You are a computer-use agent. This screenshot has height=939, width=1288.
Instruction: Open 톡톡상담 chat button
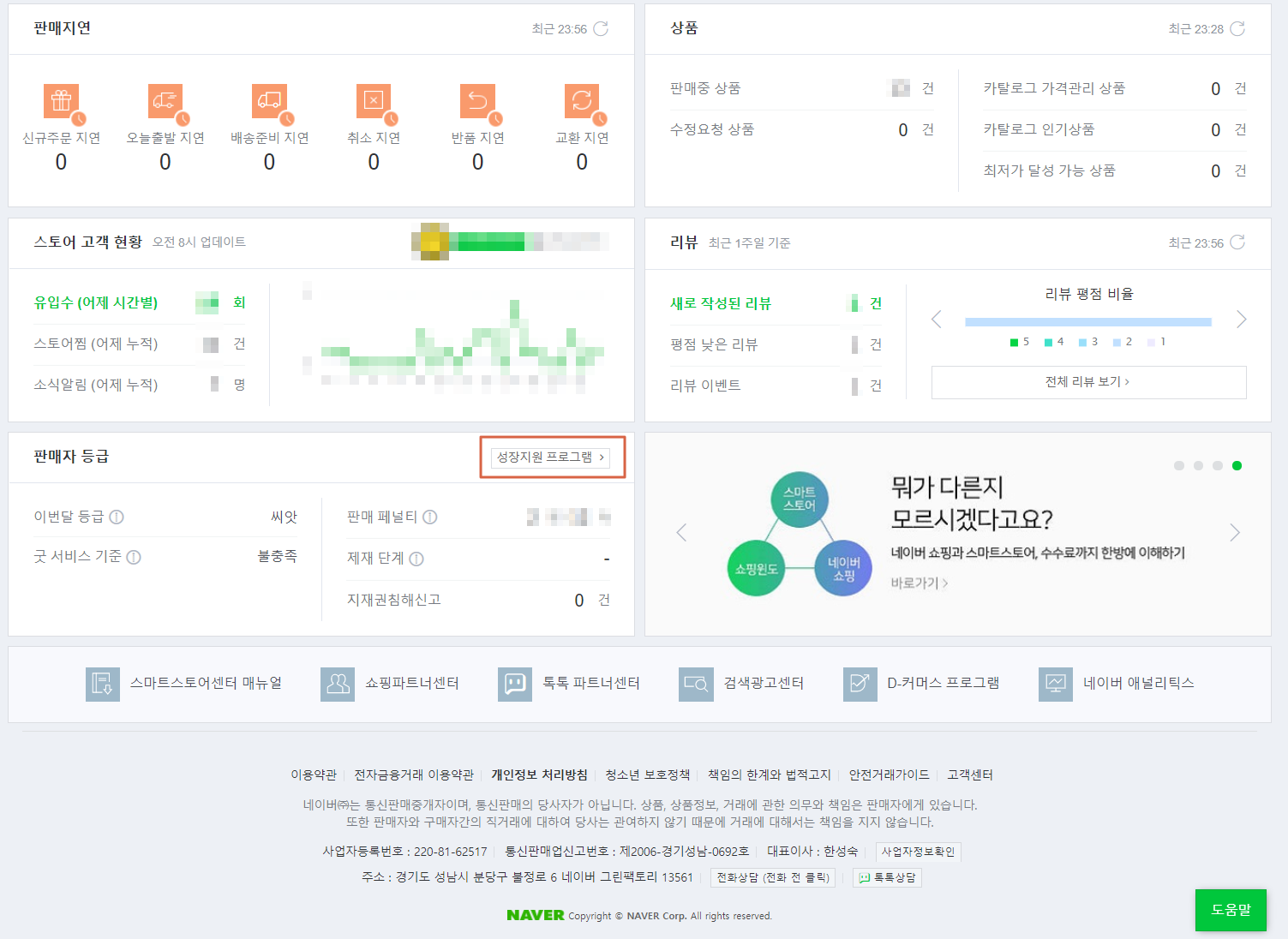887,877
